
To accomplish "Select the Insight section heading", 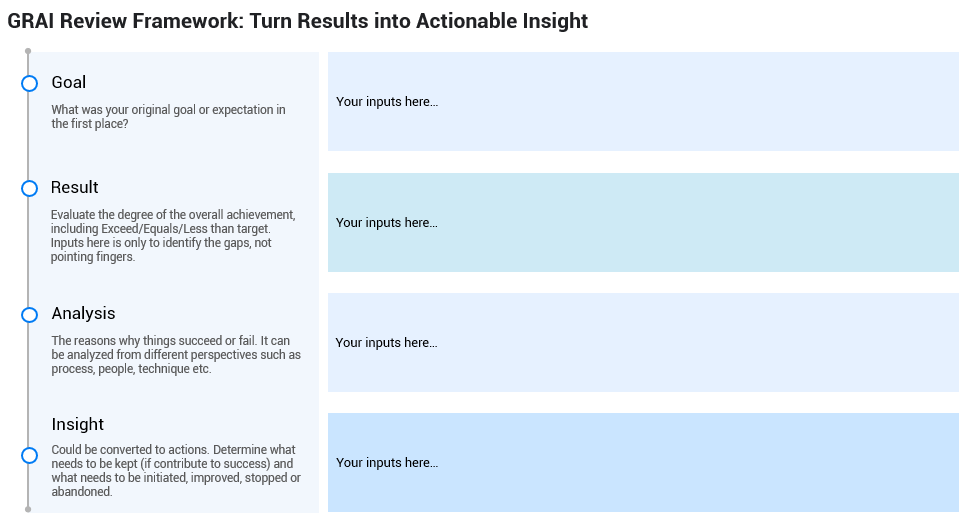I will (x=78, y=425).
